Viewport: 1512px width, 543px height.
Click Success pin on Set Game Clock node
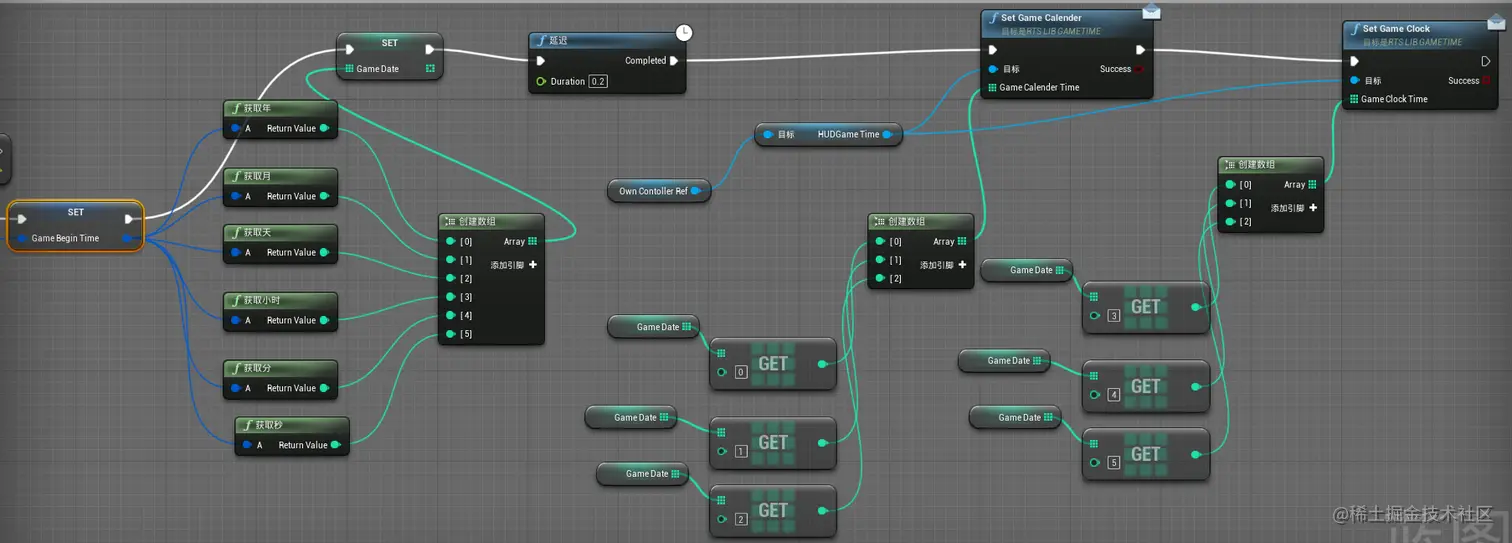[x=1488, y=80]
